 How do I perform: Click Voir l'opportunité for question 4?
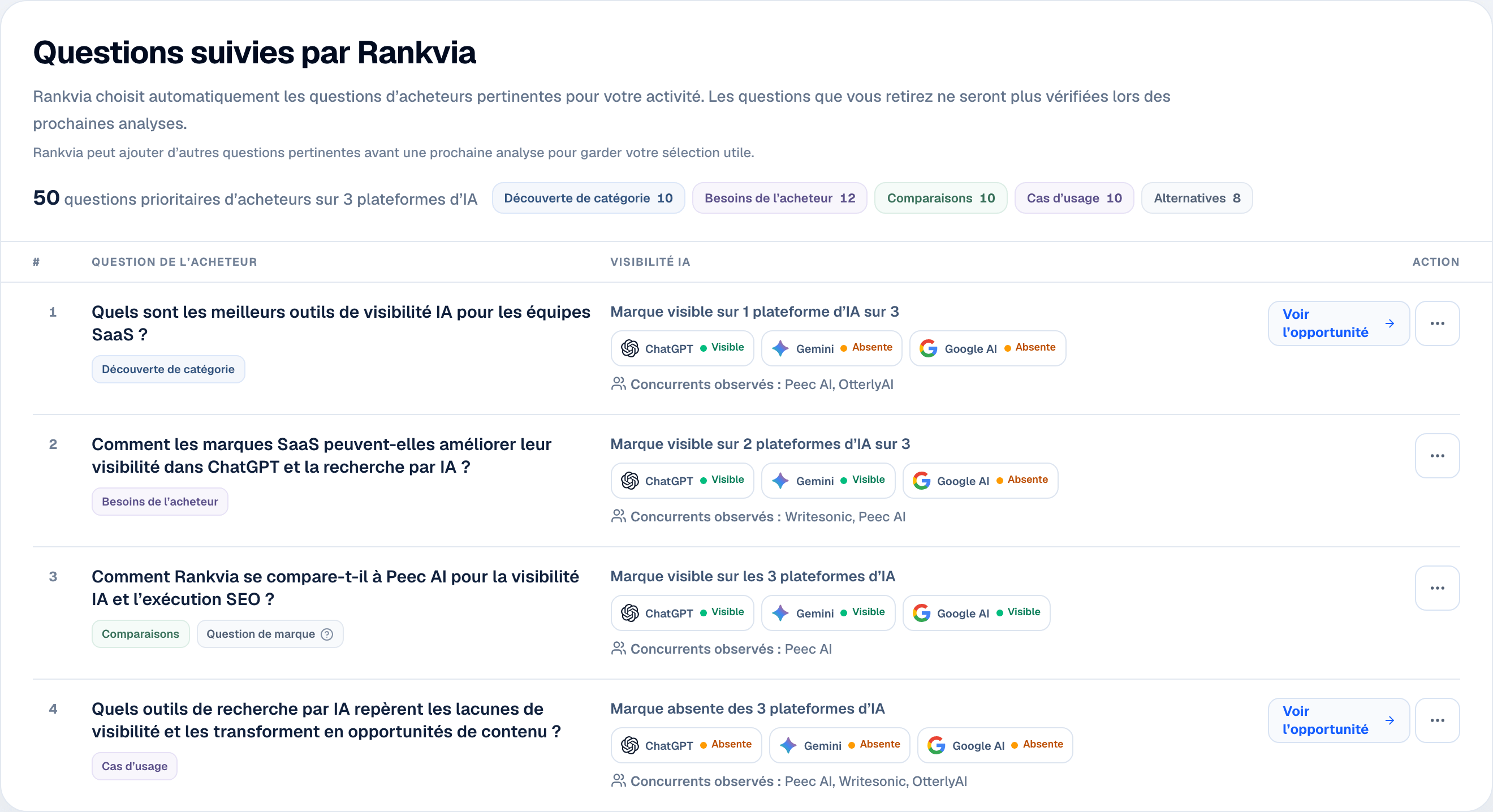click(1338, 720)
